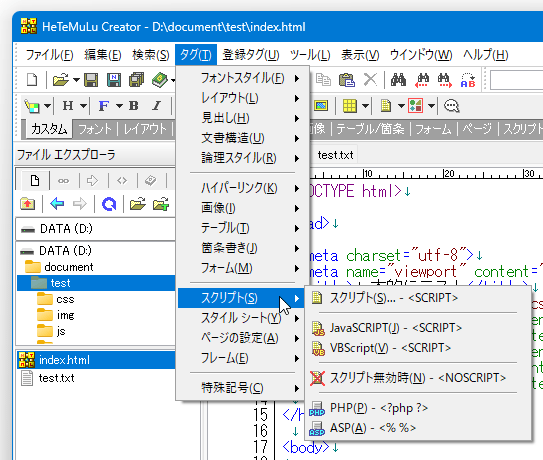
Task: Click the find next binoculars icon
Action: click(x=445, y=80)
